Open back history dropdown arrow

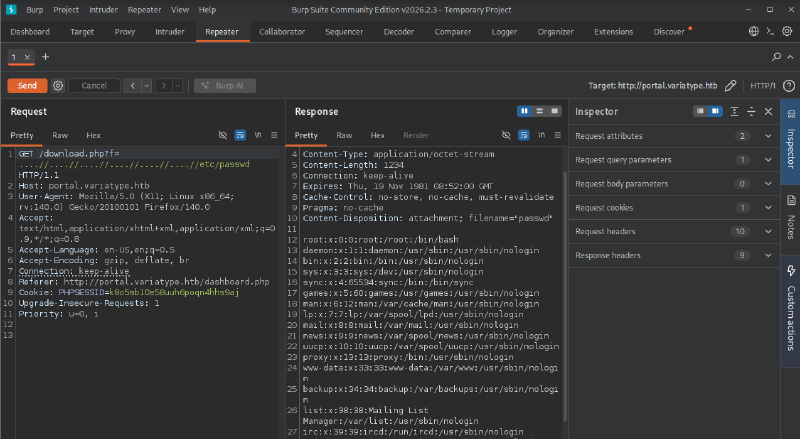146,86
